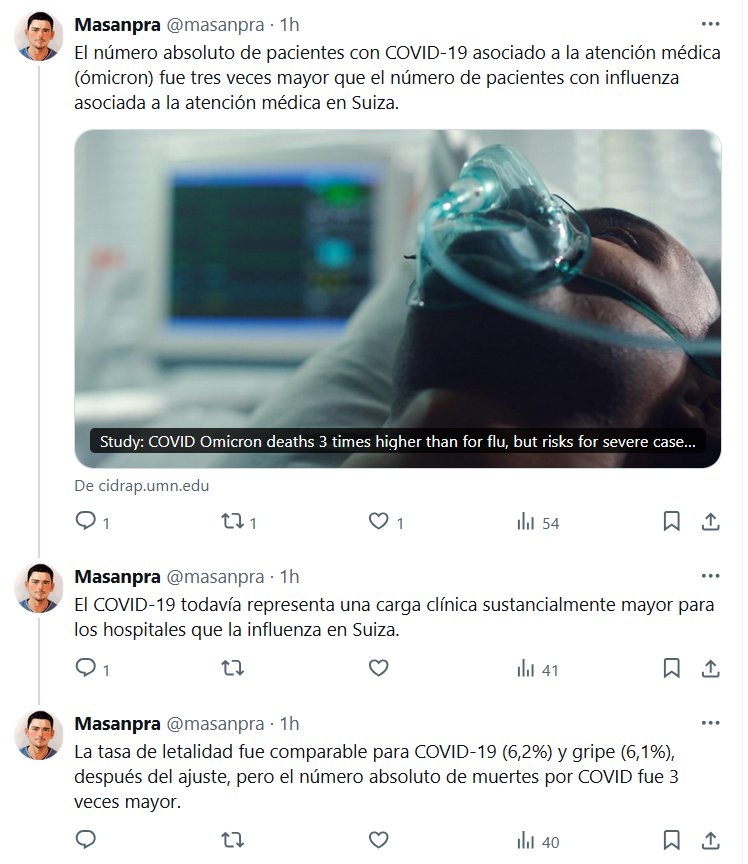Open more options menu on first tweet
The image size is (748, 864).
[x=711, y=24]
